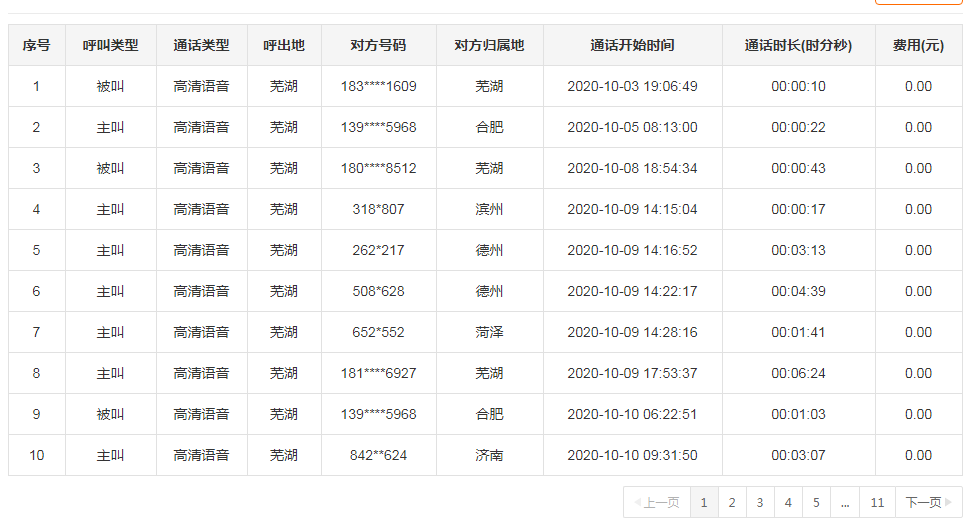
Task: Navigate to page 4
Action: tap(788, 503)
